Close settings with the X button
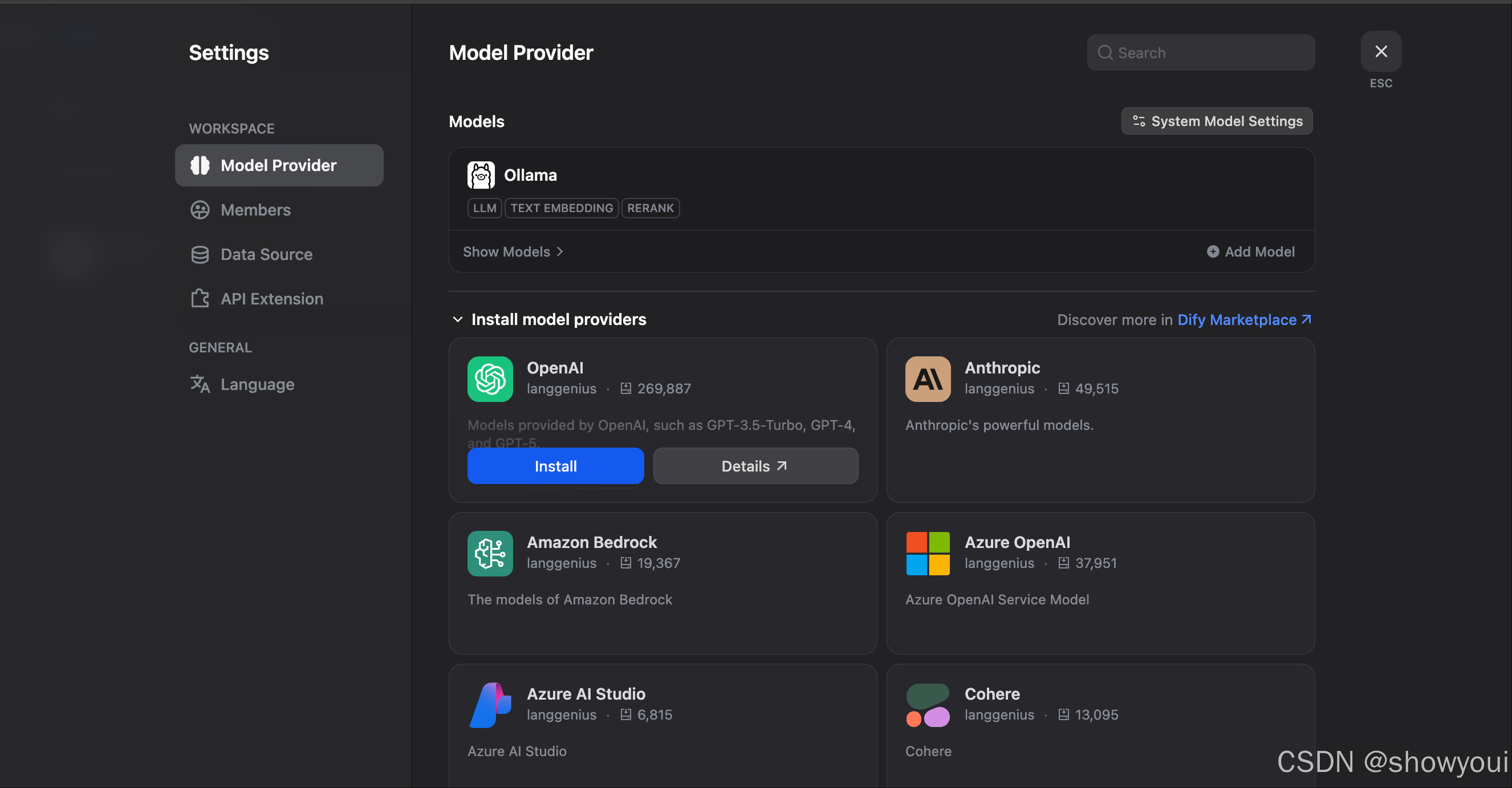The width and height of the screenshot is (1512, 788). point(1380,52)
